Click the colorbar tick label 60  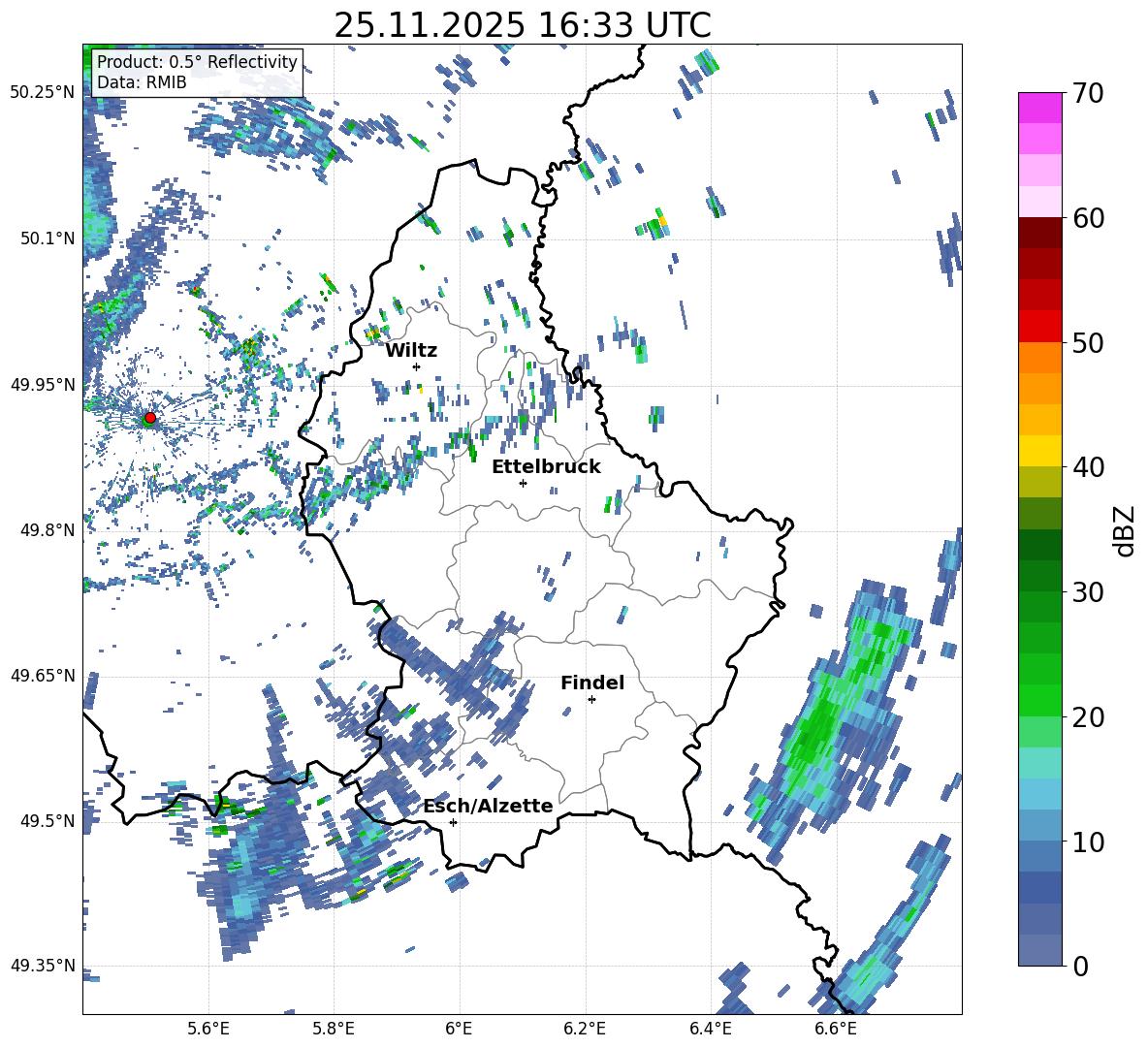click(1088, 218)
